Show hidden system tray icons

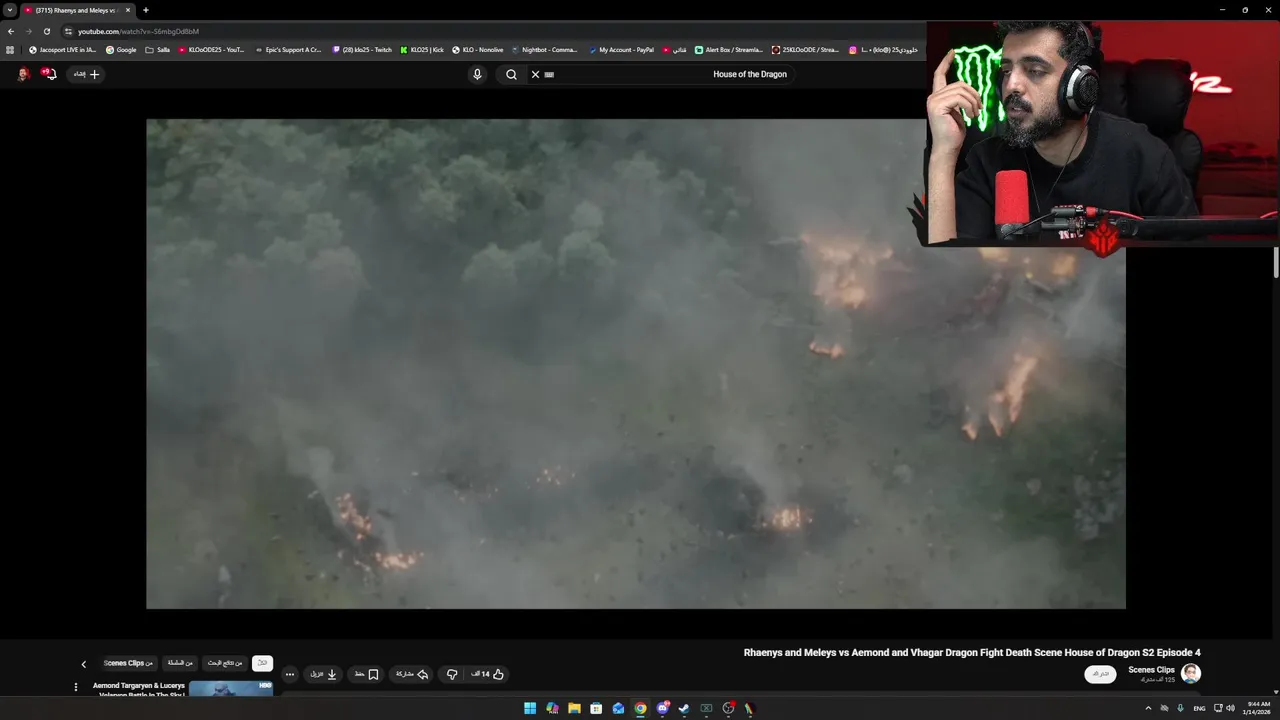1148,708
